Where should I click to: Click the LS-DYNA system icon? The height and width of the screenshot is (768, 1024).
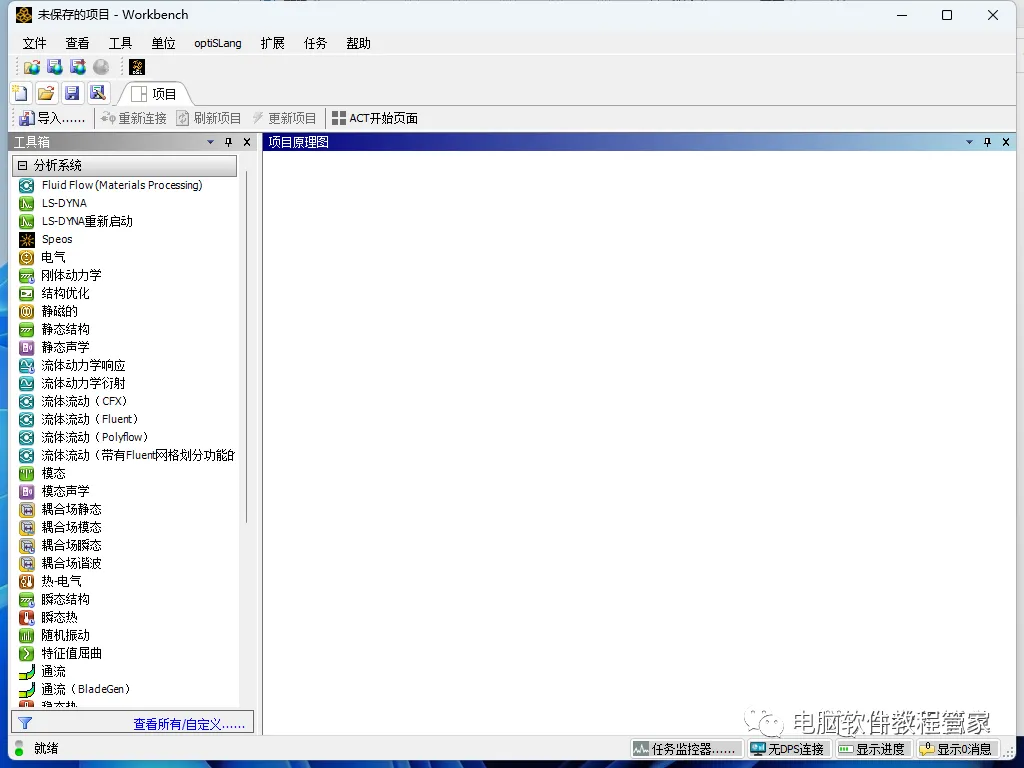pos(26,203)
